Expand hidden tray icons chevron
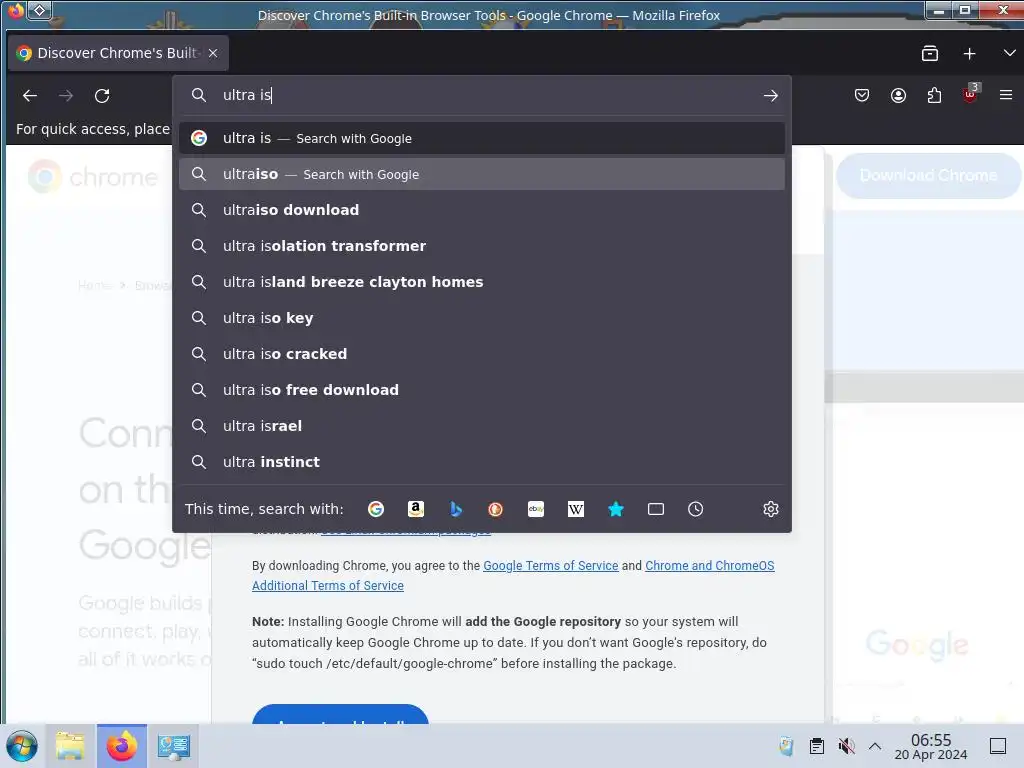The width and height of the screenshot is (1024, 768). (875, 746)
